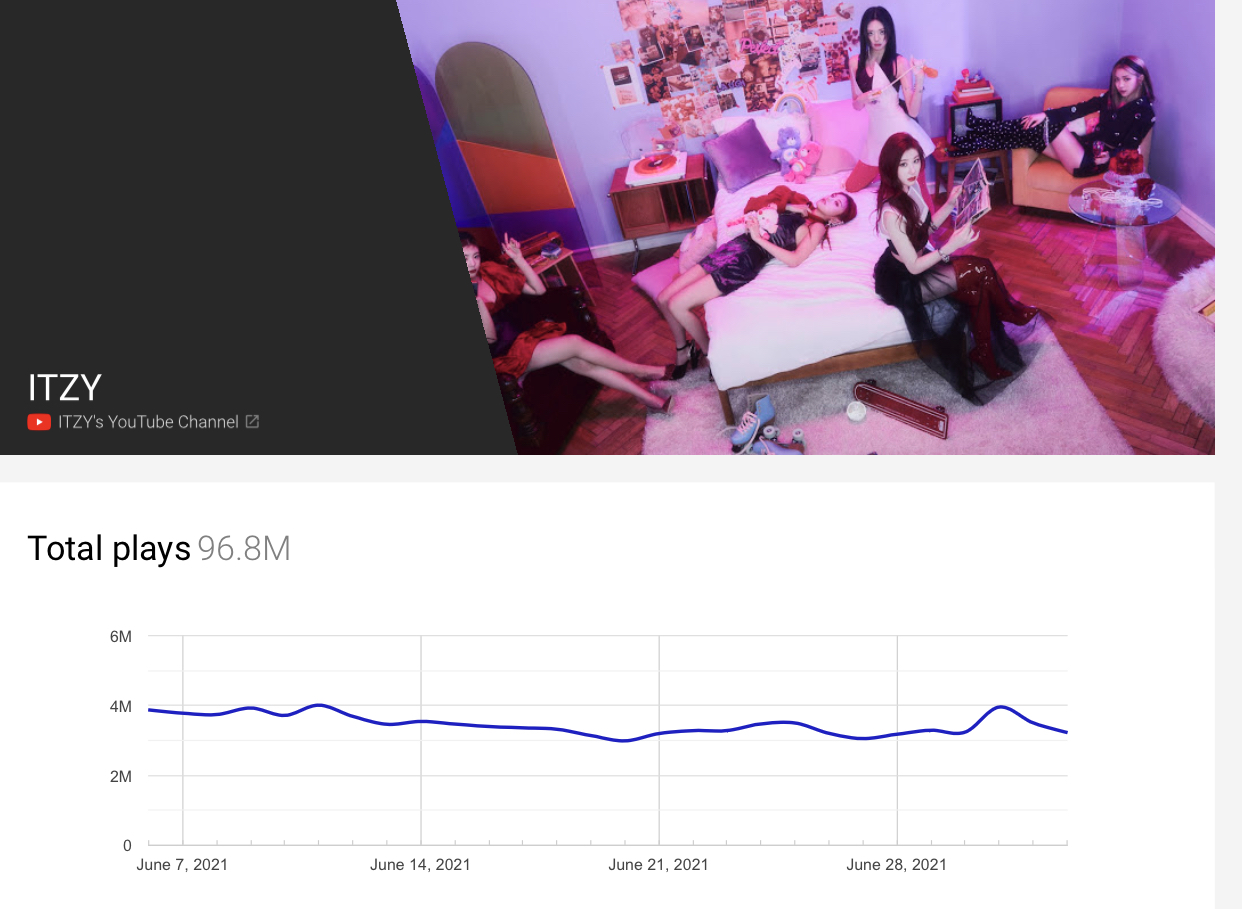
Task: Click the red YouTube logo icon
Action: [x=39, y=422]
